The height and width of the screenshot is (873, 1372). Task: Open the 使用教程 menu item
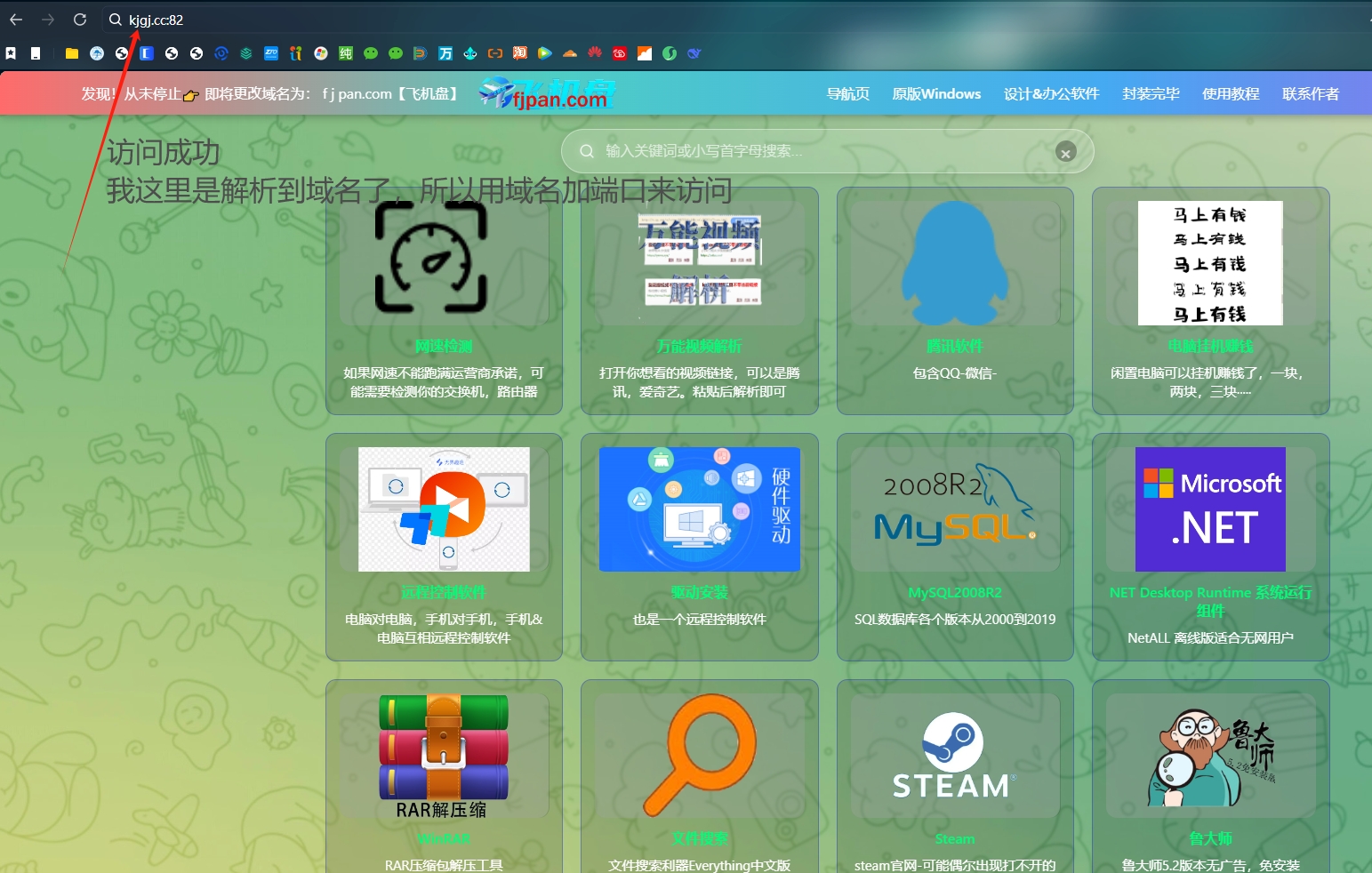point(1231,93)
